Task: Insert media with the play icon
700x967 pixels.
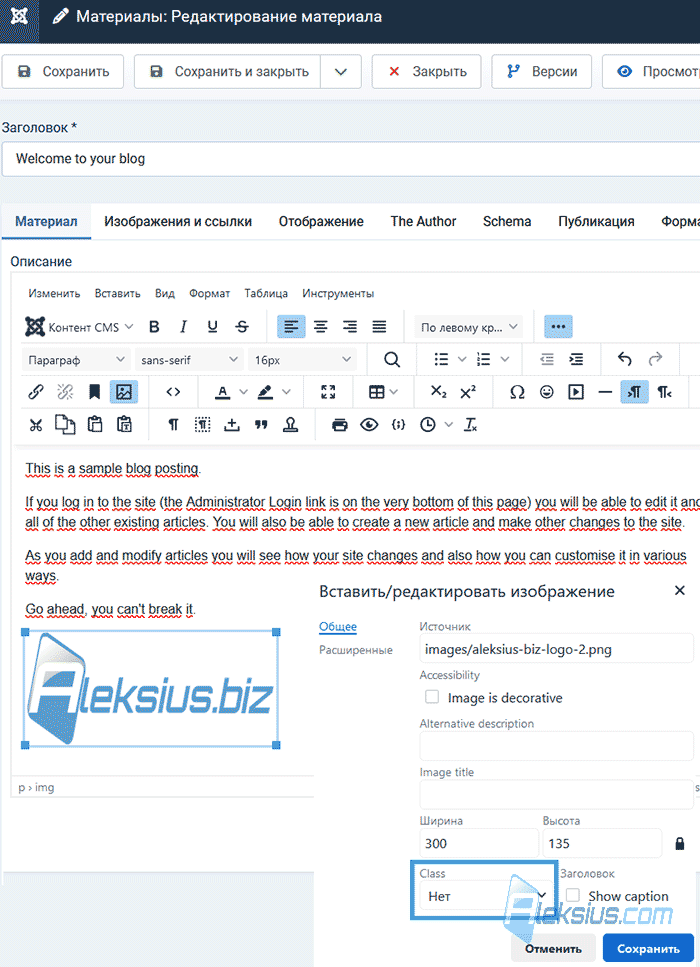Action: coord(576,392)
